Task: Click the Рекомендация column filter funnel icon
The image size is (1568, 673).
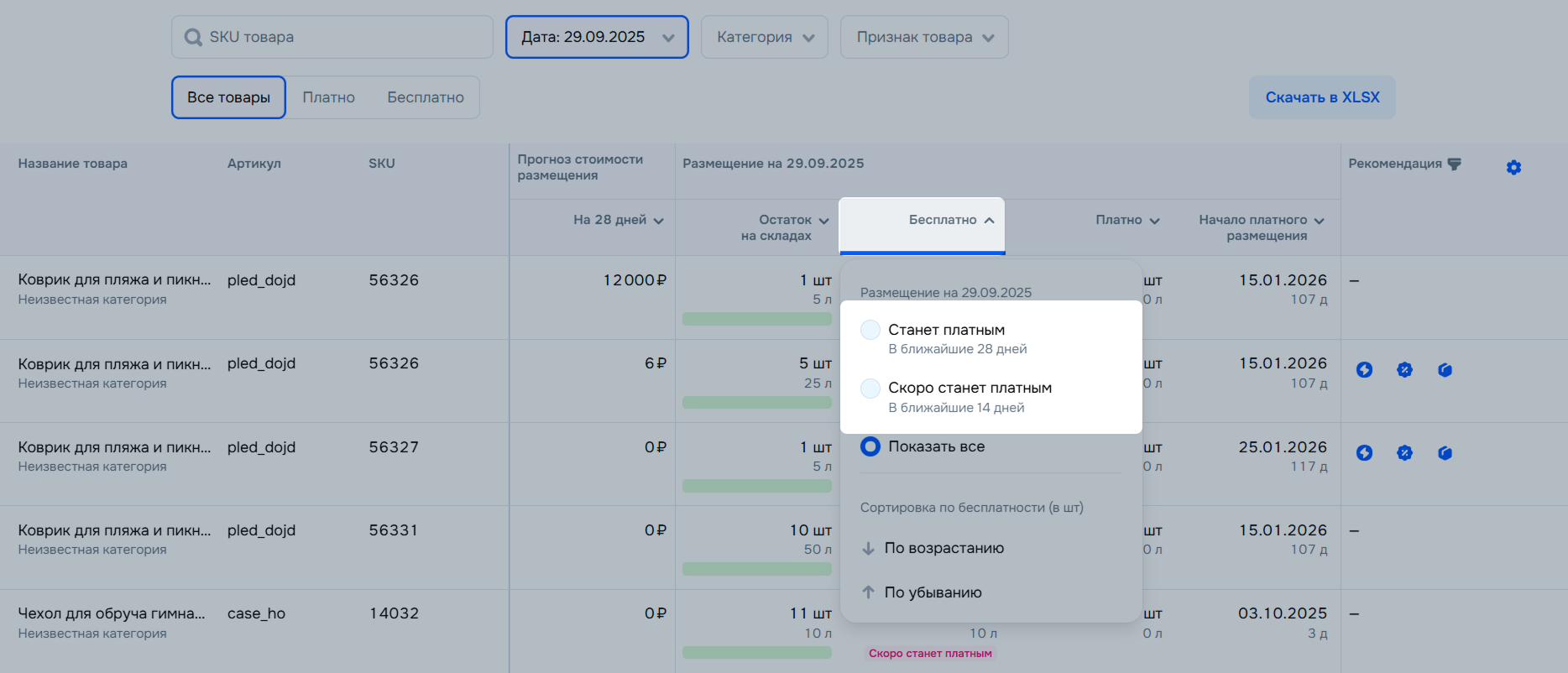Action: tap(1455, 164)
